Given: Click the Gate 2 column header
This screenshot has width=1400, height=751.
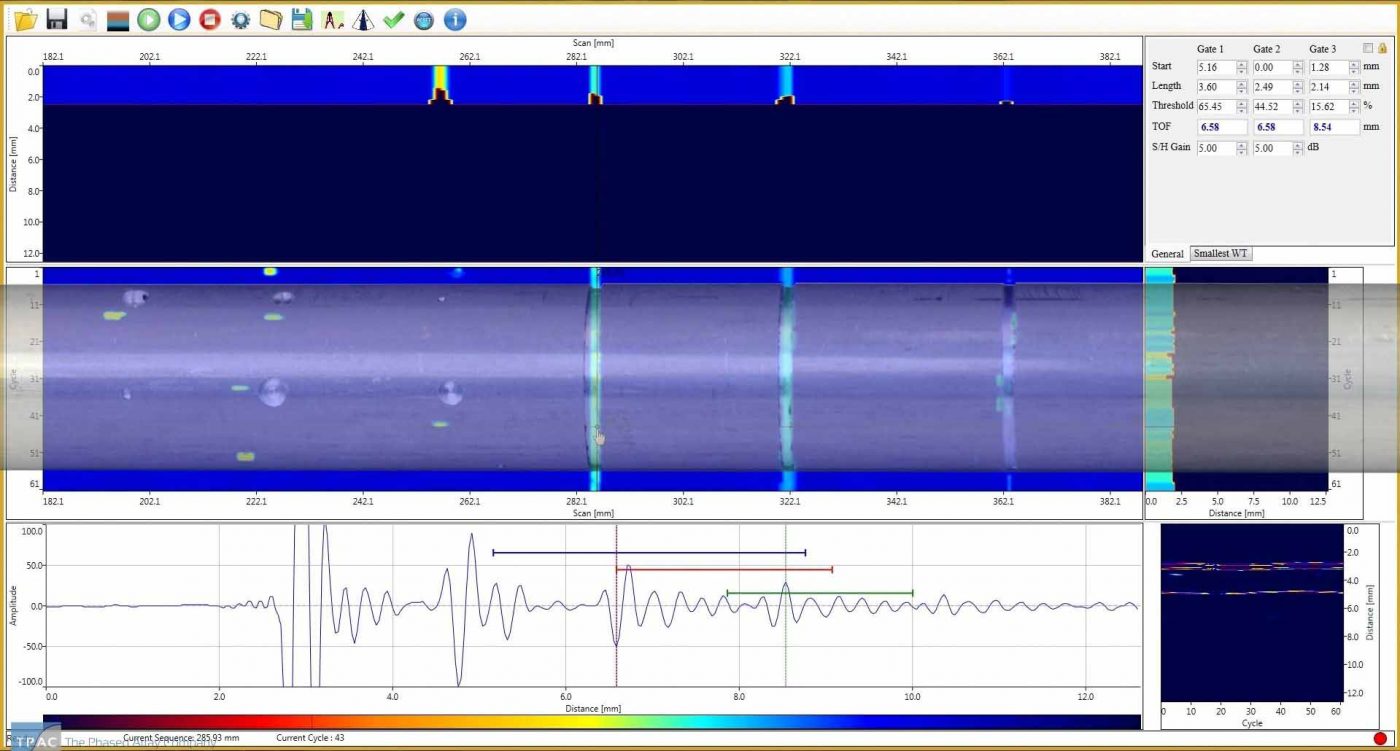Looking at the screenshot, I should 1267,49.
